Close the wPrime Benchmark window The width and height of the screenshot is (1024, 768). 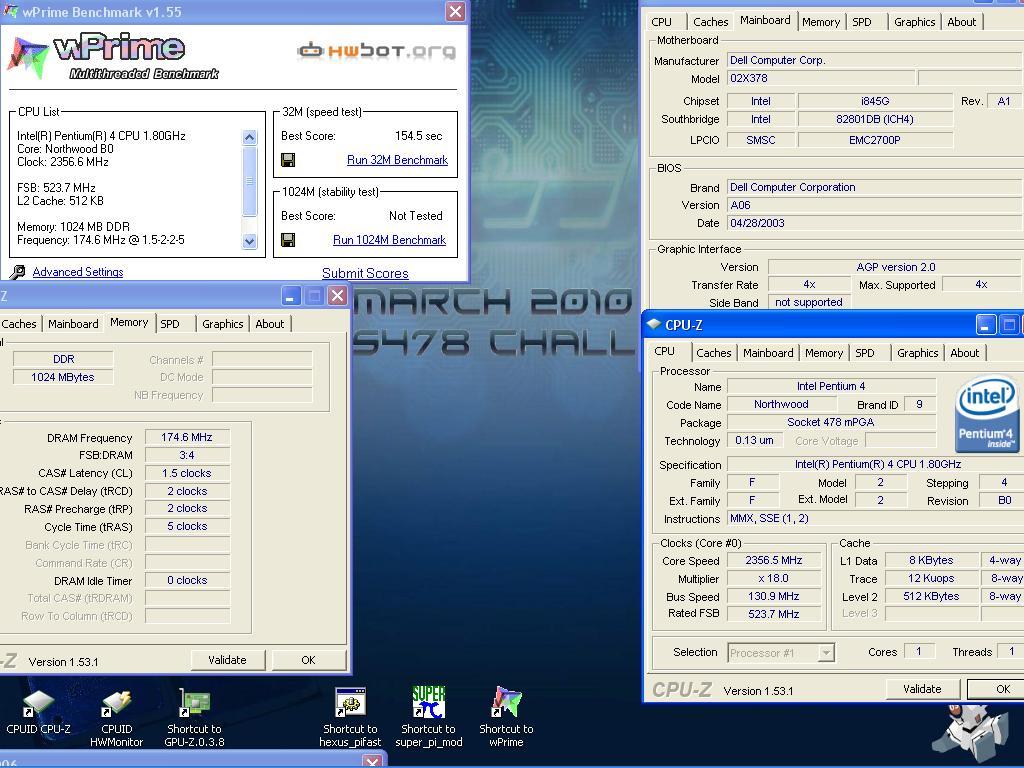click(455, 12)
